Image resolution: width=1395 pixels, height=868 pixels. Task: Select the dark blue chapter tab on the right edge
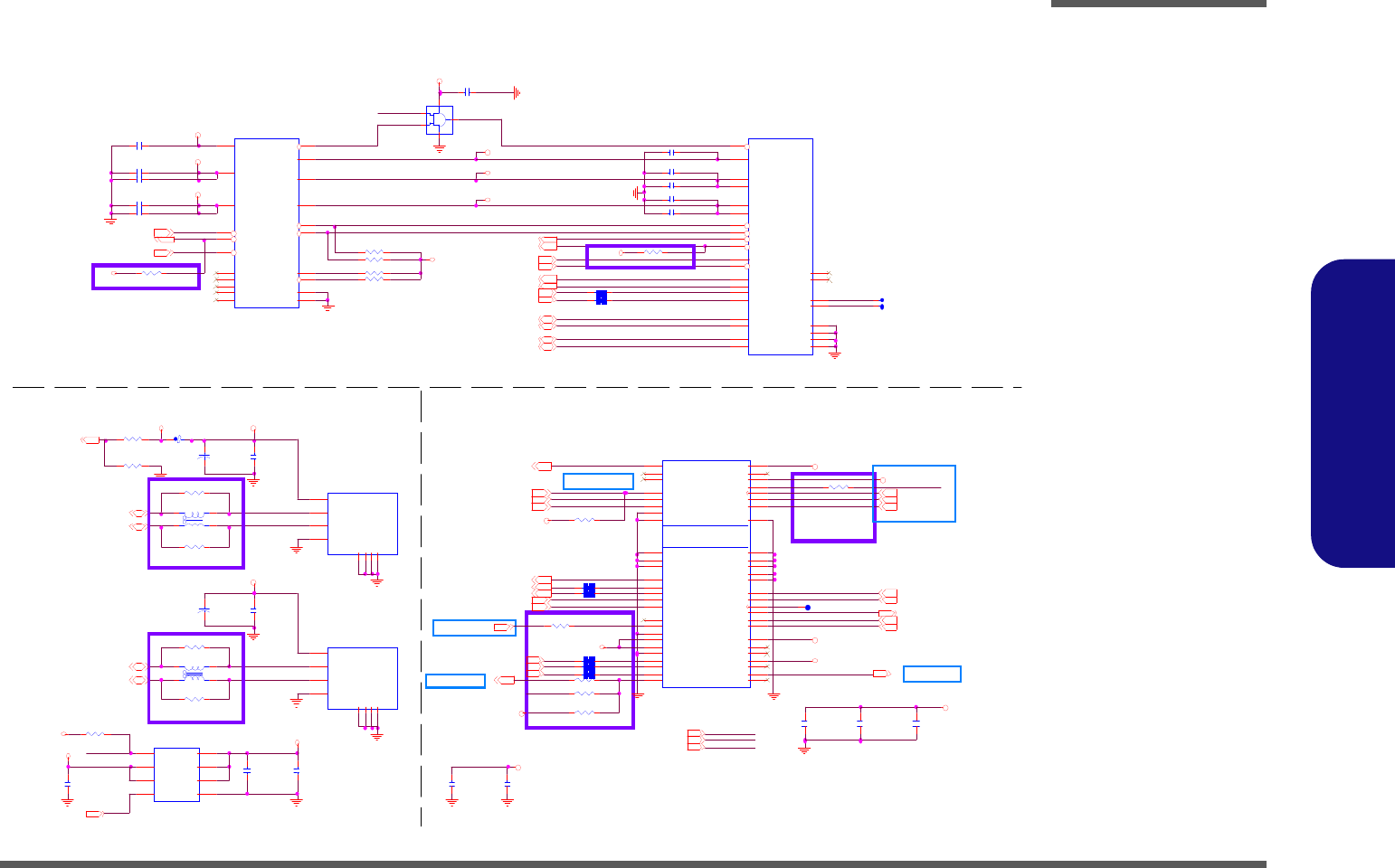coord(1352,413)
